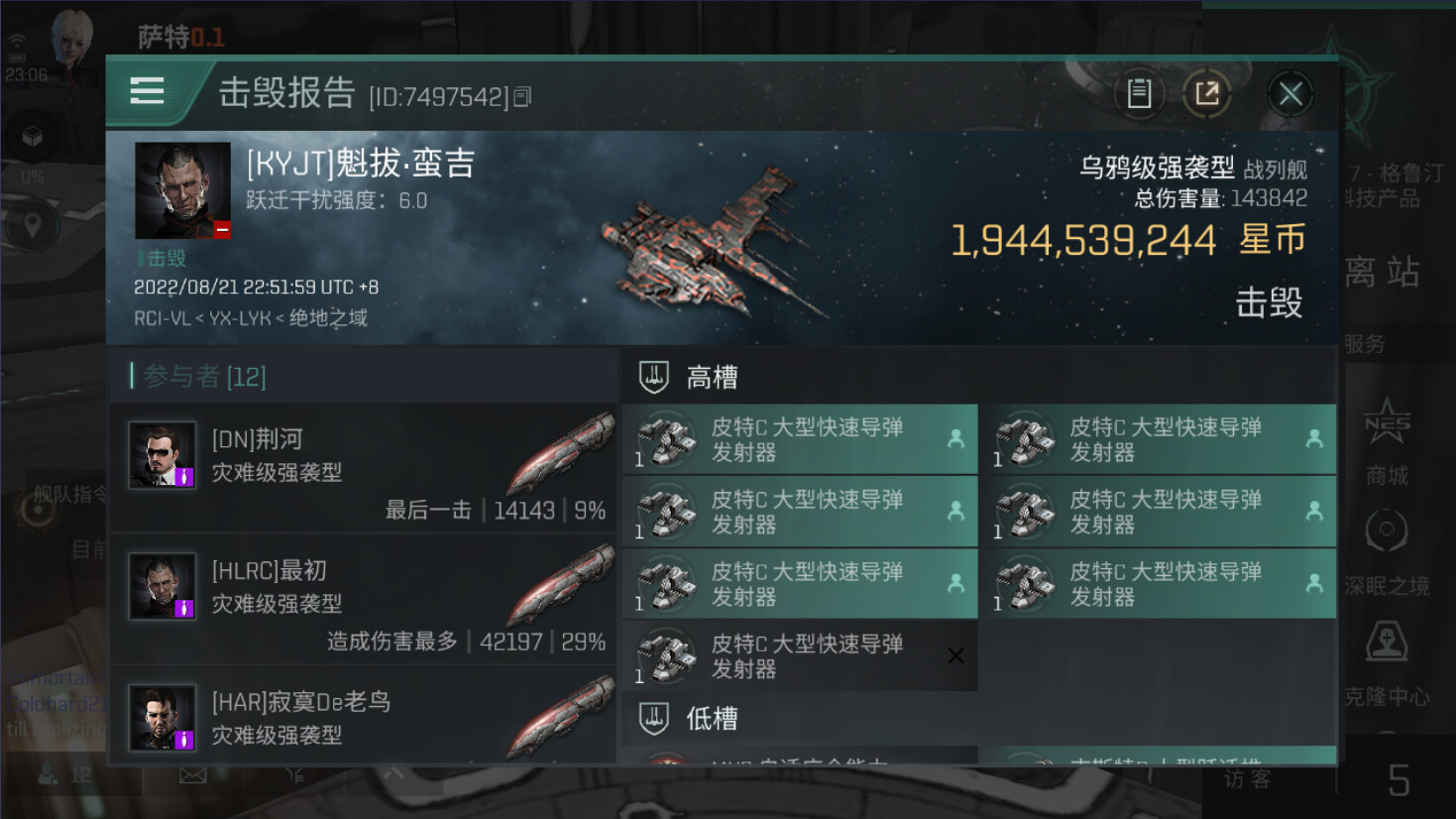Open the victim portrait of 魁拔·蛮吉
1456x819 pixels.
tap(182, 190)
